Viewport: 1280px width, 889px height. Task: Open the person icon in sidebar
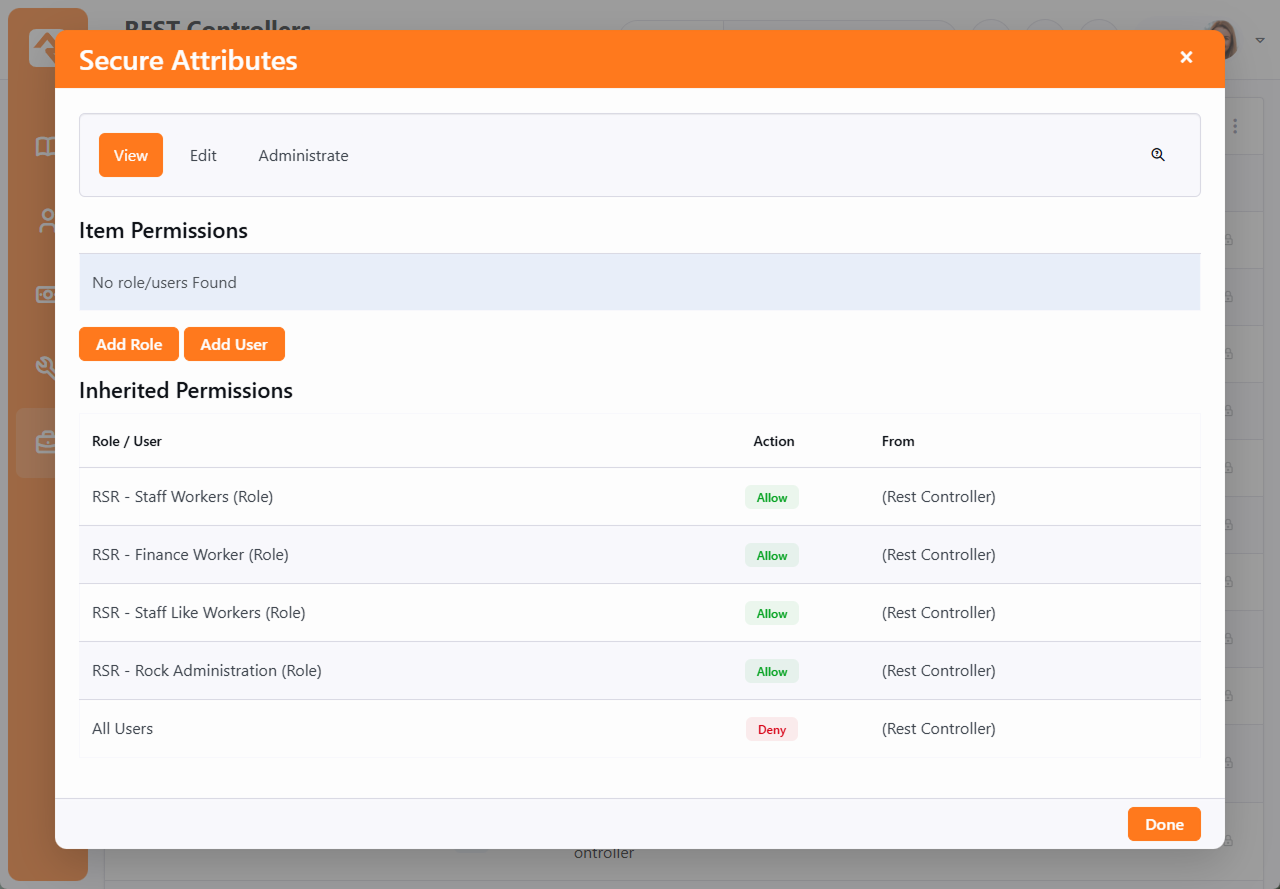click(45, 221)
